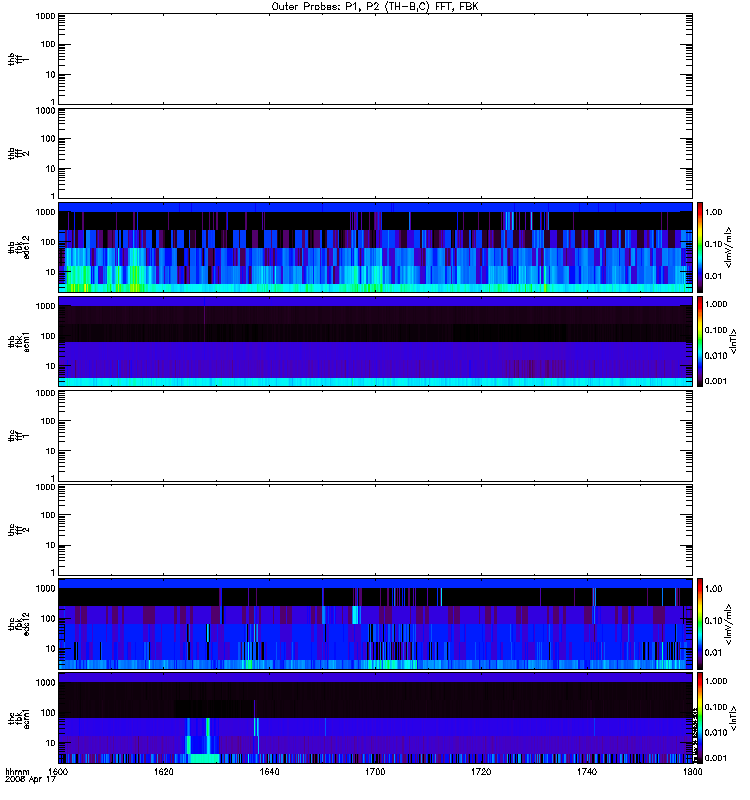The height and width of the screenshot is (800, 750).
Task: Click "0.010" on thc fbk scm1 color scale
Action: coord(716,733)
